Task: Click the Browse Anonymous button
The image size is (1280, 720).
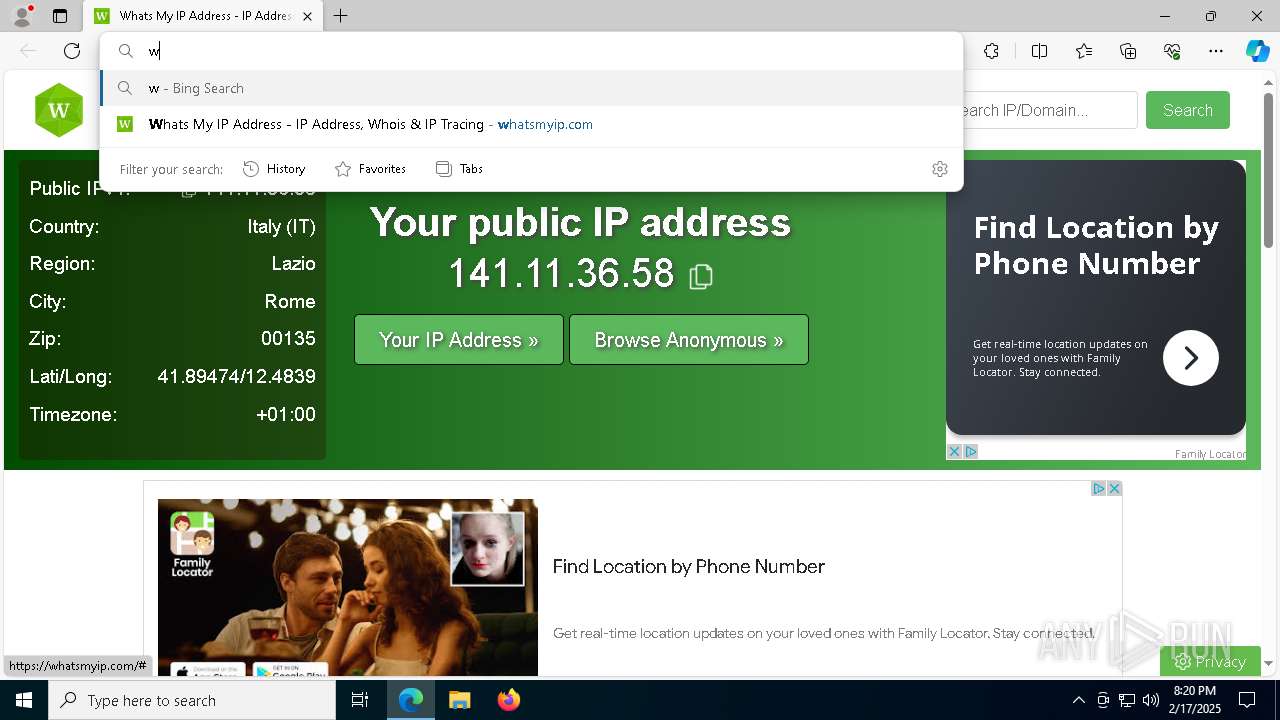Action: click(689, 340)
